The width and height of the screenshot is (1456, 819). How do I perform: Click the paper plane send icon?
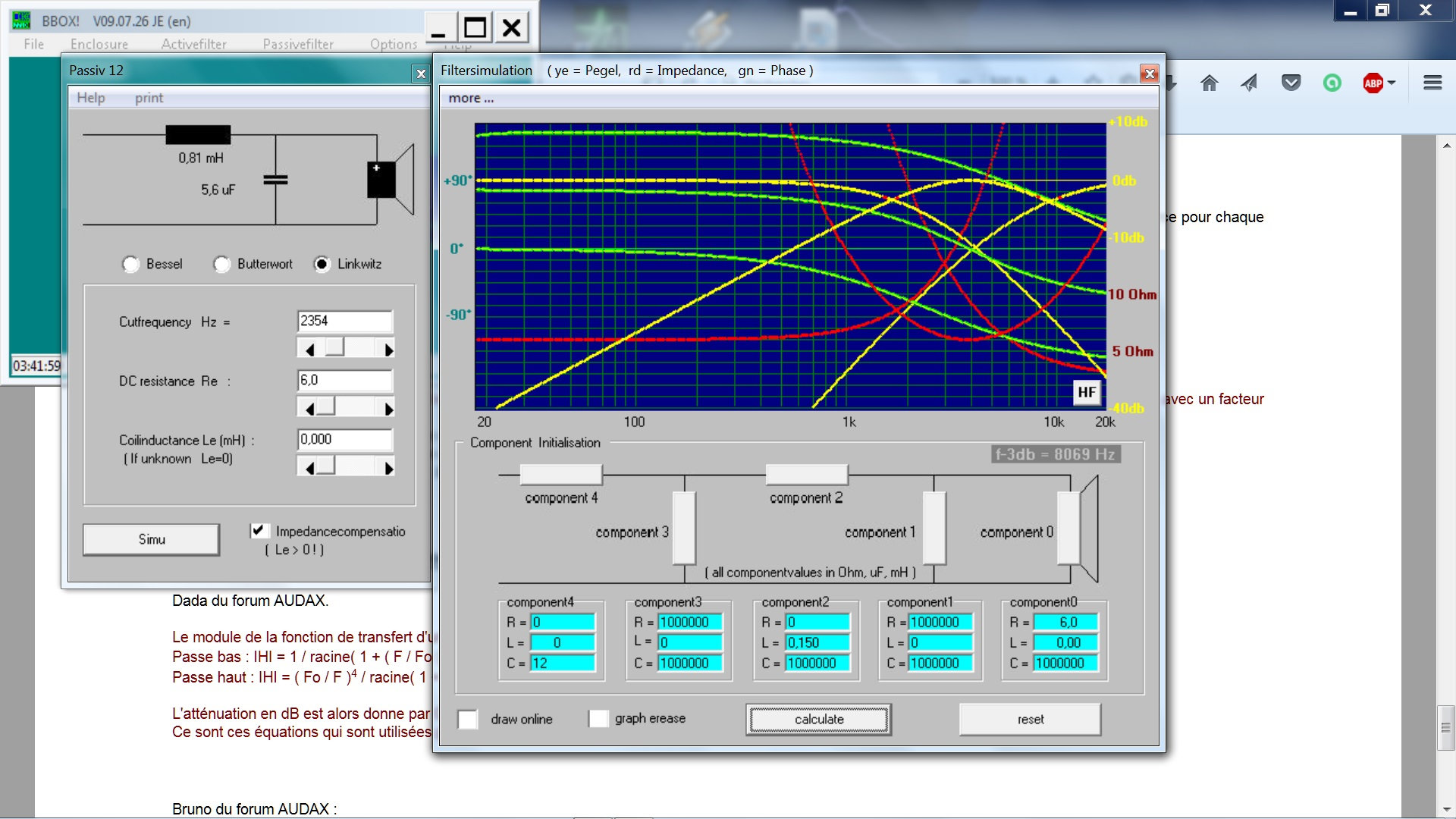tap(1249, 83)
